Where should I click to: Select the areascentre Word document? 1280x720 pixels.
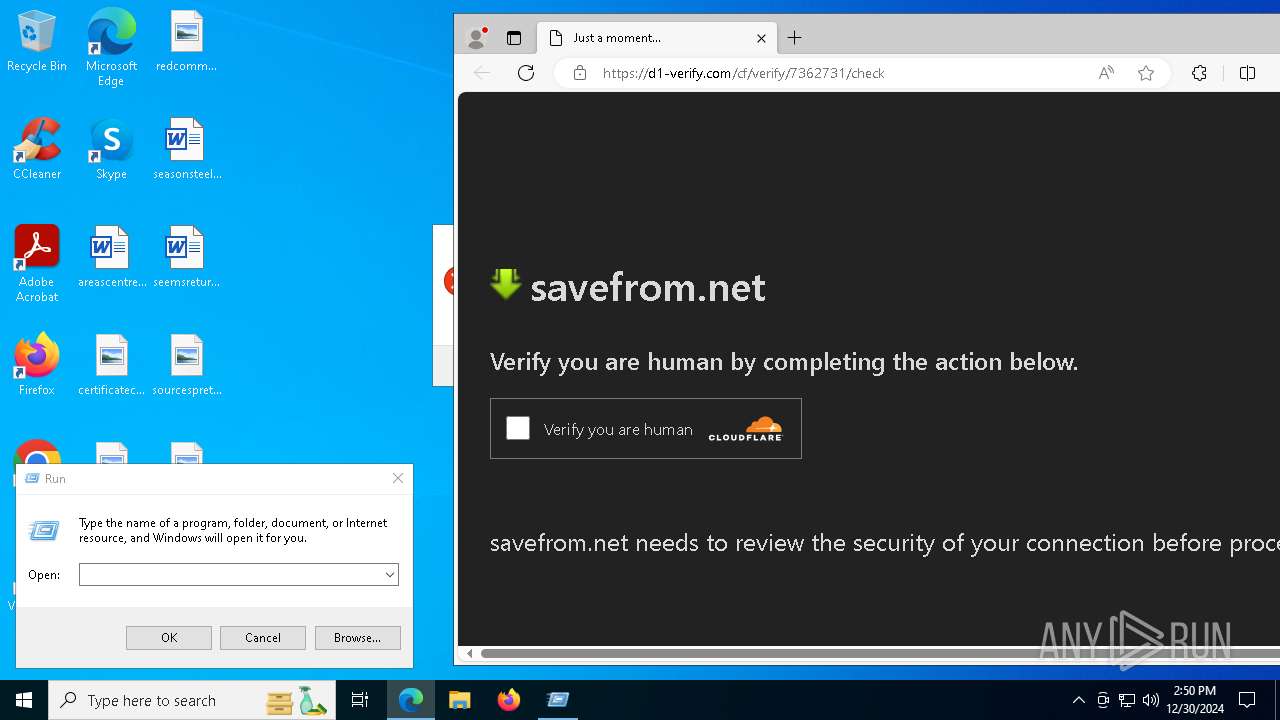click(x=111, y=258)
